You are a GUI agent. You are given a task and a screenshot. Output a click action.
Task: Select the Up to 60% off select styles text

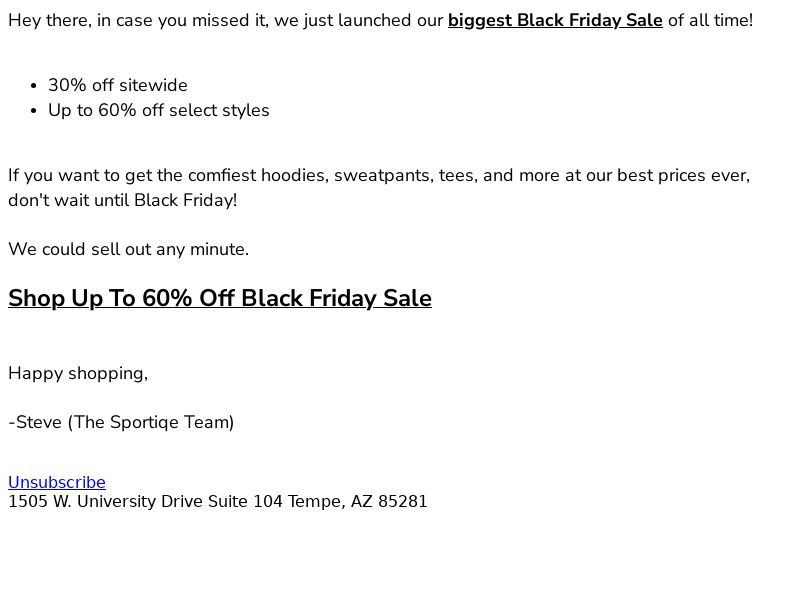tap(159, 110)
